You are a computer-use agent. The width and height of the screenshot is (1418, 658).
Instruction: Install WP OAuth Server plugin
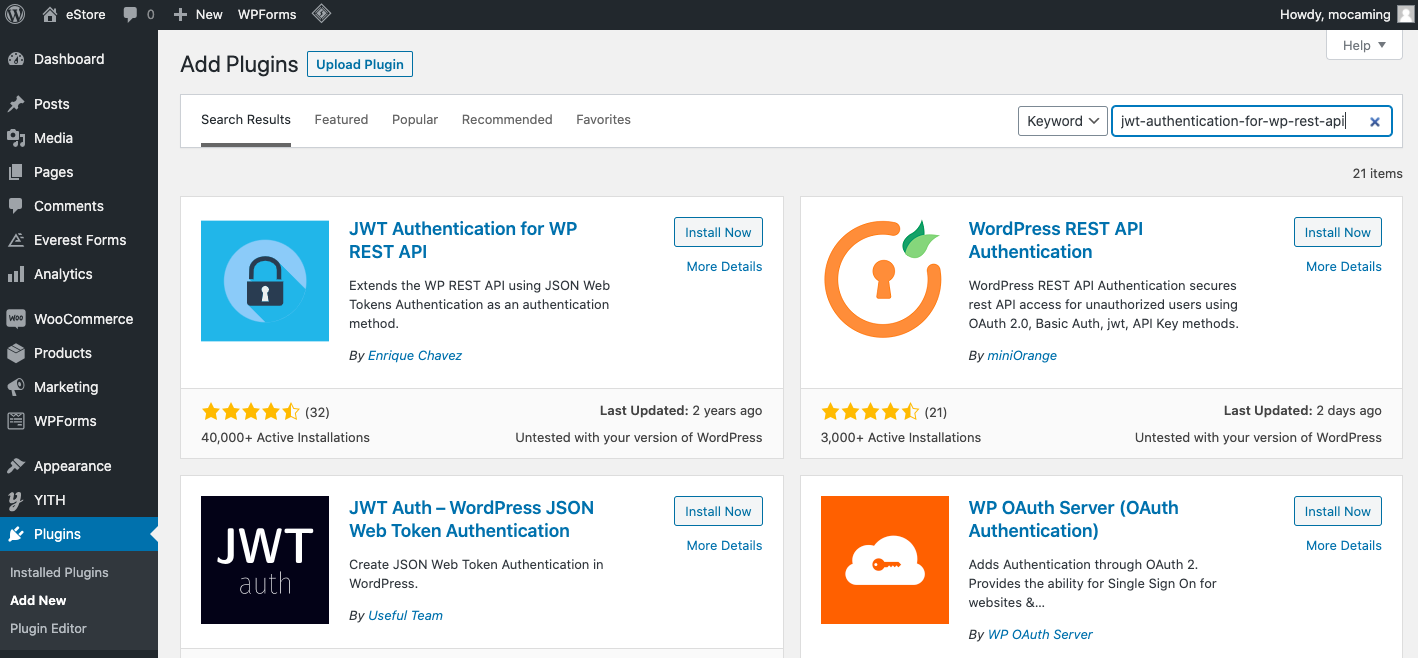1338,511
